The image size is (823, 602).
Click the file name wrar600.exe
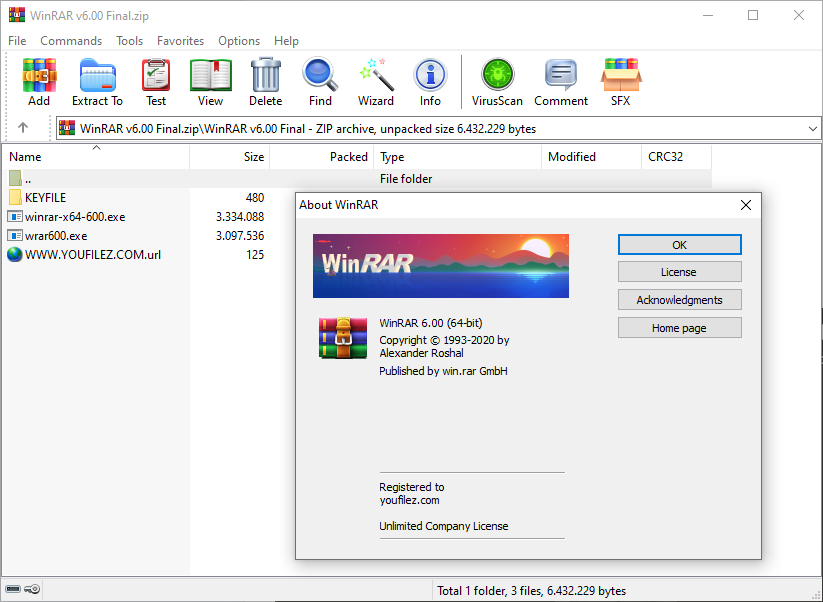56,235
